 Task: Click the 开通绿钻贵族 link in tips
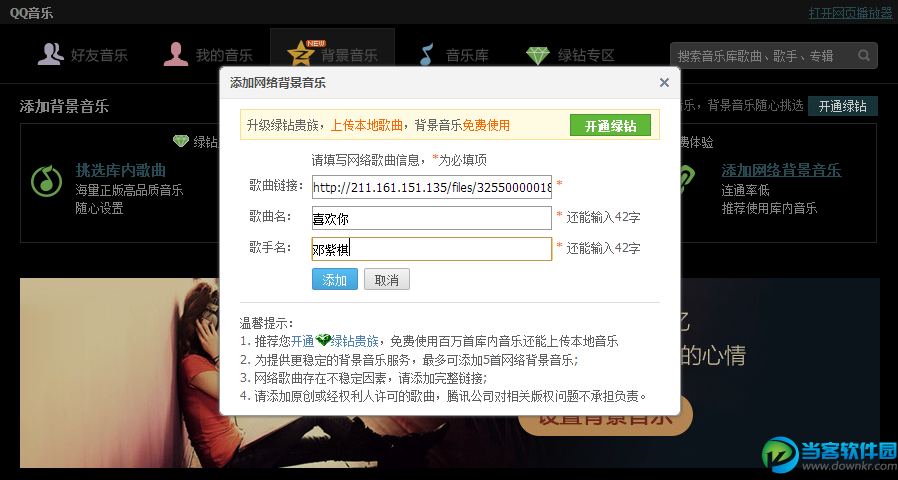pos(334,341)
